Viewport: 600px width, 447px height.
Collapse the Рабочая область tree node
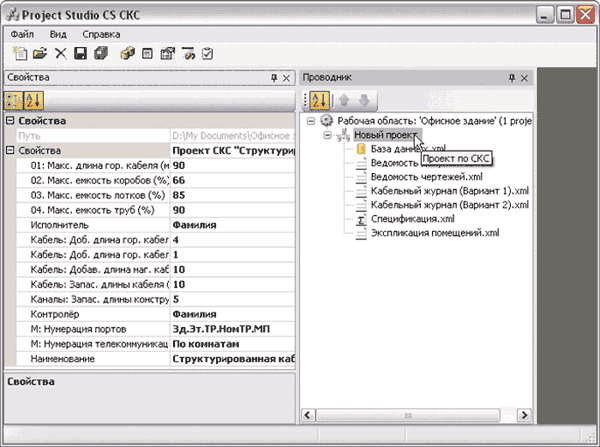[x=311, y=121]
